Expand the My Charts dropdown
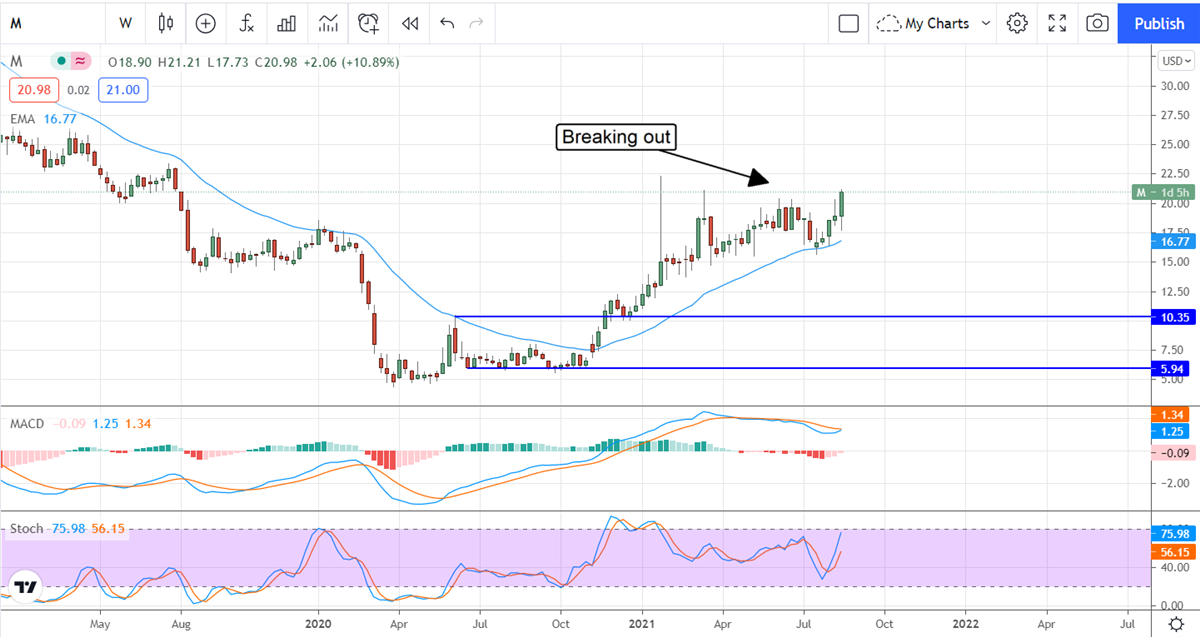This screenshot has height=637, width=1200. pyautogui.click(x=935, y=23)
